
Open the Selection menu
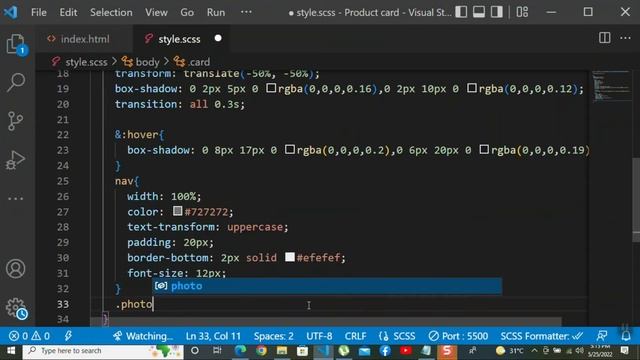point(111,12)
